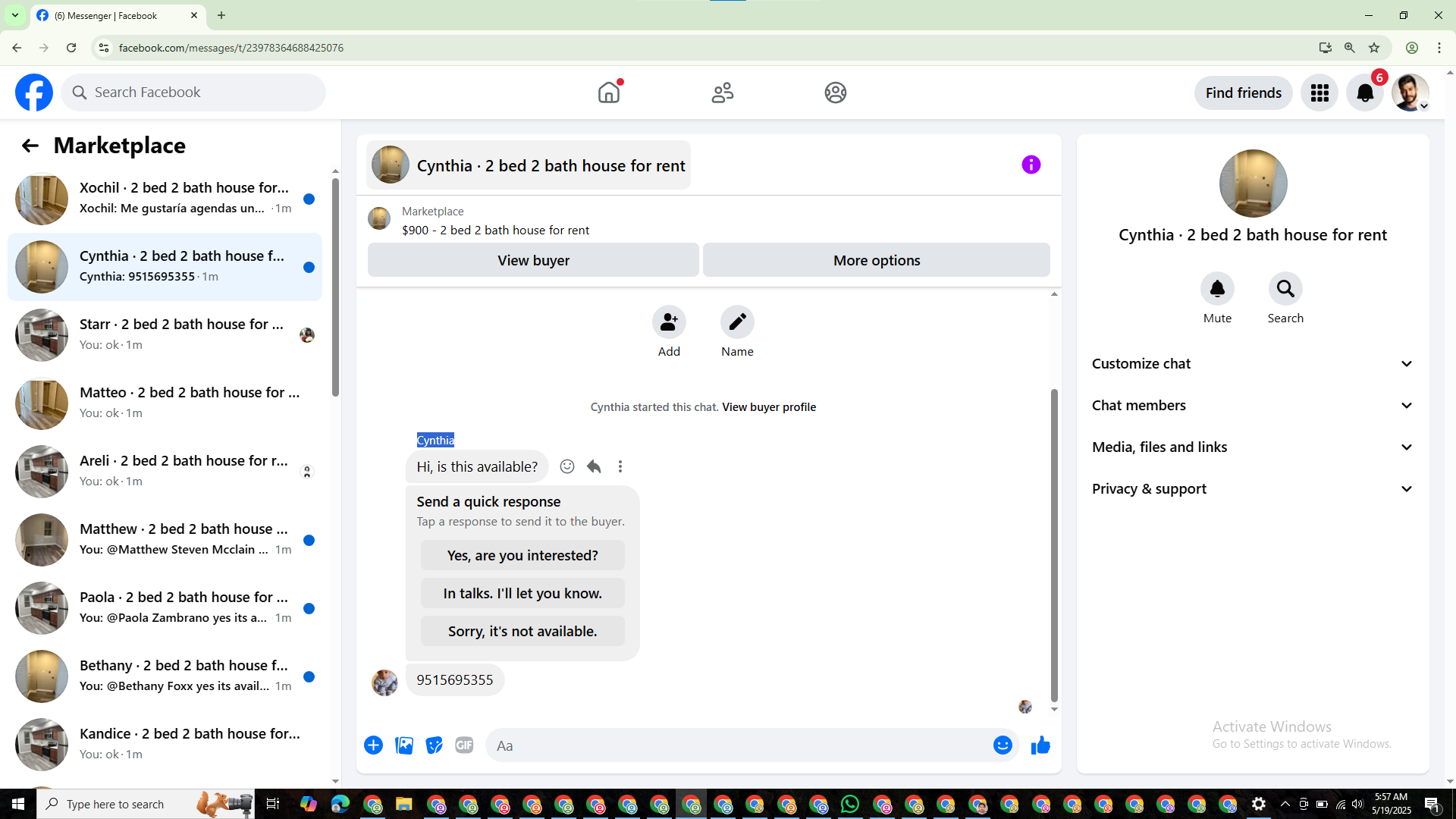
Task: Open Task View on the taskbar
Action: pyautogui.click(x=272, y=804)
